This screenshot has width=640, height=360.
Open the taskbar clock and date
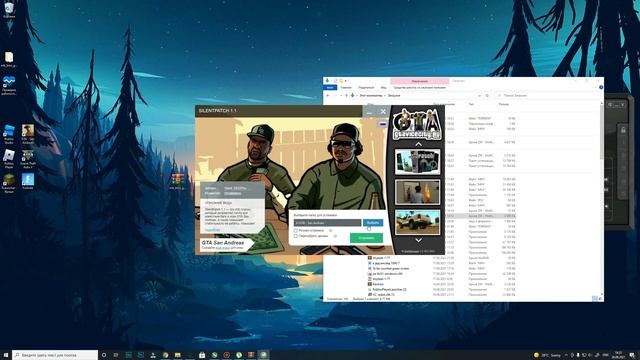[618, 355]
